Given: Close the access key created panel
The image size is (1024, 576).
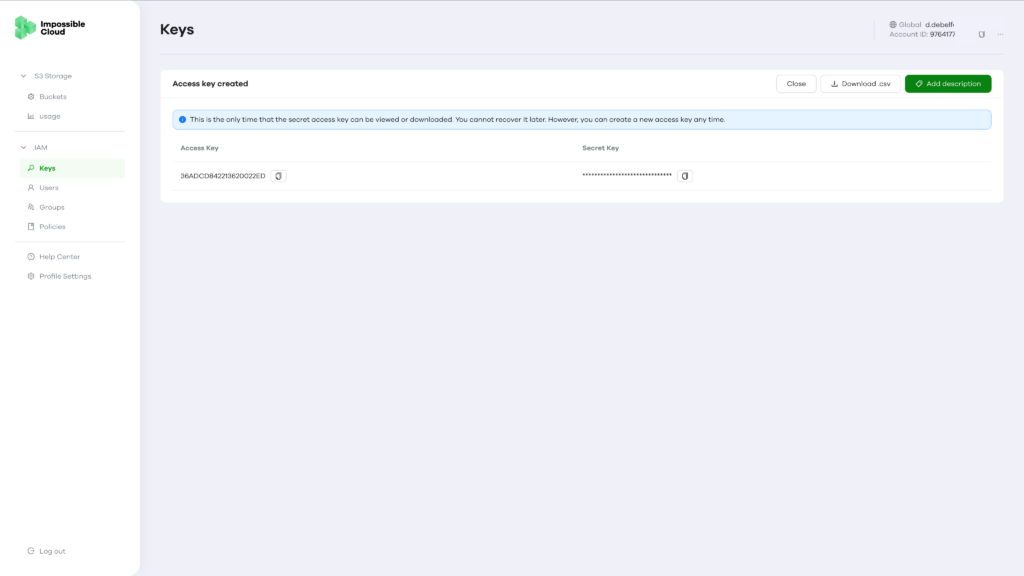Looking at the screenshot, I should pos(796,84).
